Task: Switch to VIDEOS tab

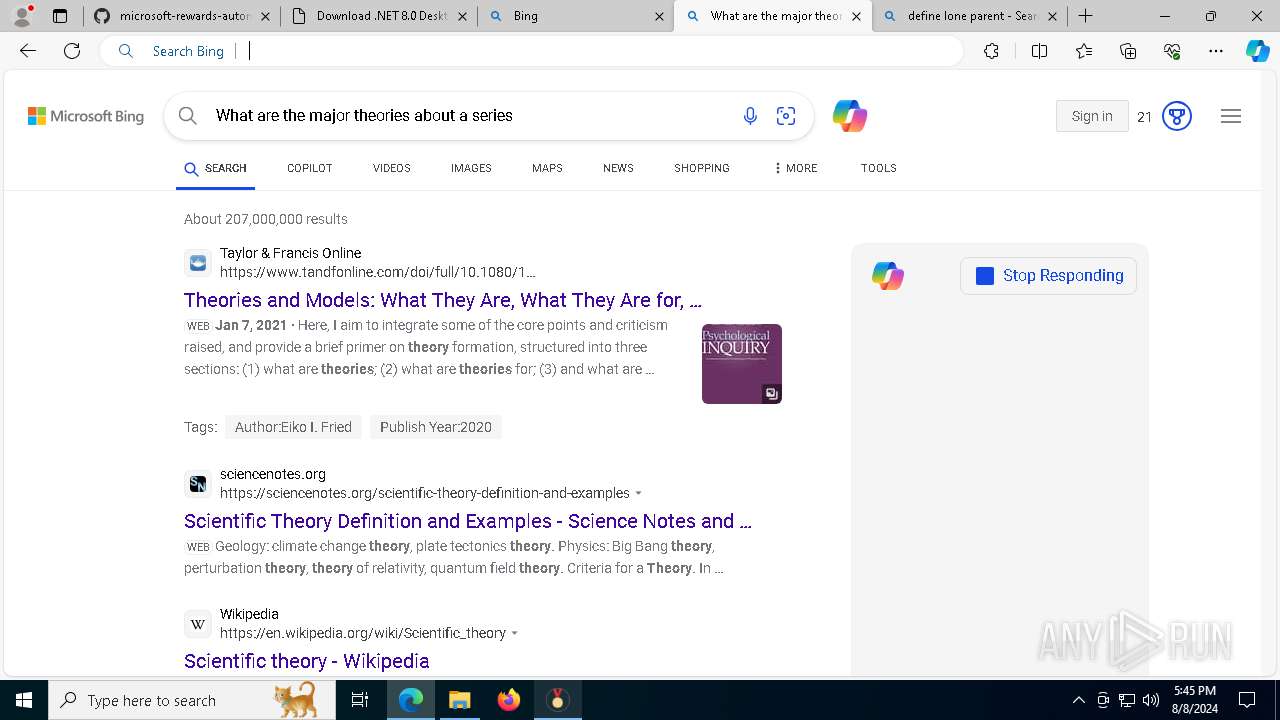Action: [392, 168]
